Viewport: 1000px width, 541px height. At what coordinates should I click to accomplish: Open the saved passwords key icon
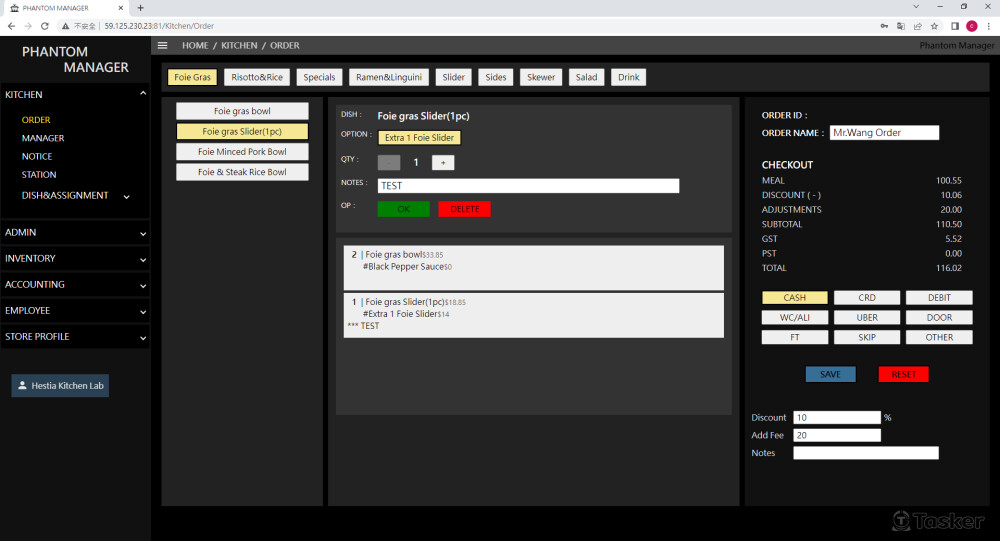[x=884, y=26]
